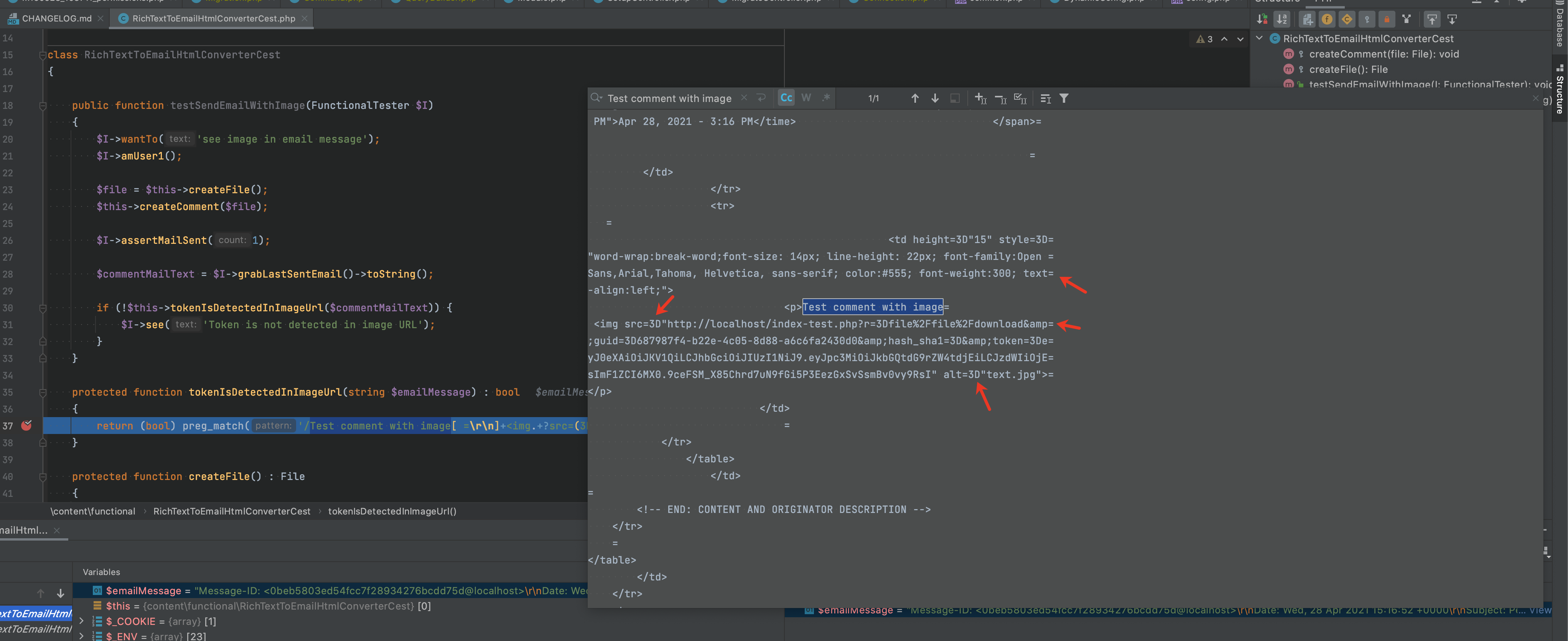The width and height of the screenshot is (1568, 641).
Task: Toggle the breakpoint on line 37
Action: click(x=27, y=426)
